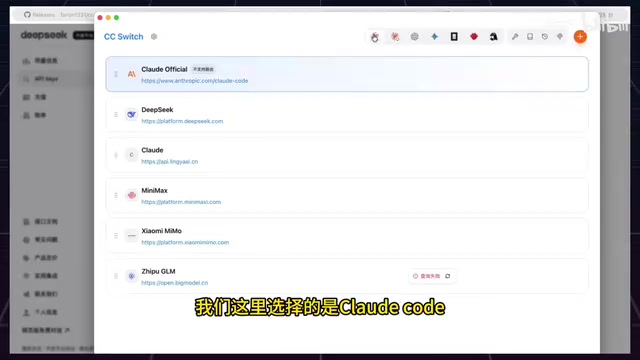Viewport: 640px width, 360px height.
Task: Click the DeepSeek whale logo
Action: pyautogui.click(x=131, y=115)
